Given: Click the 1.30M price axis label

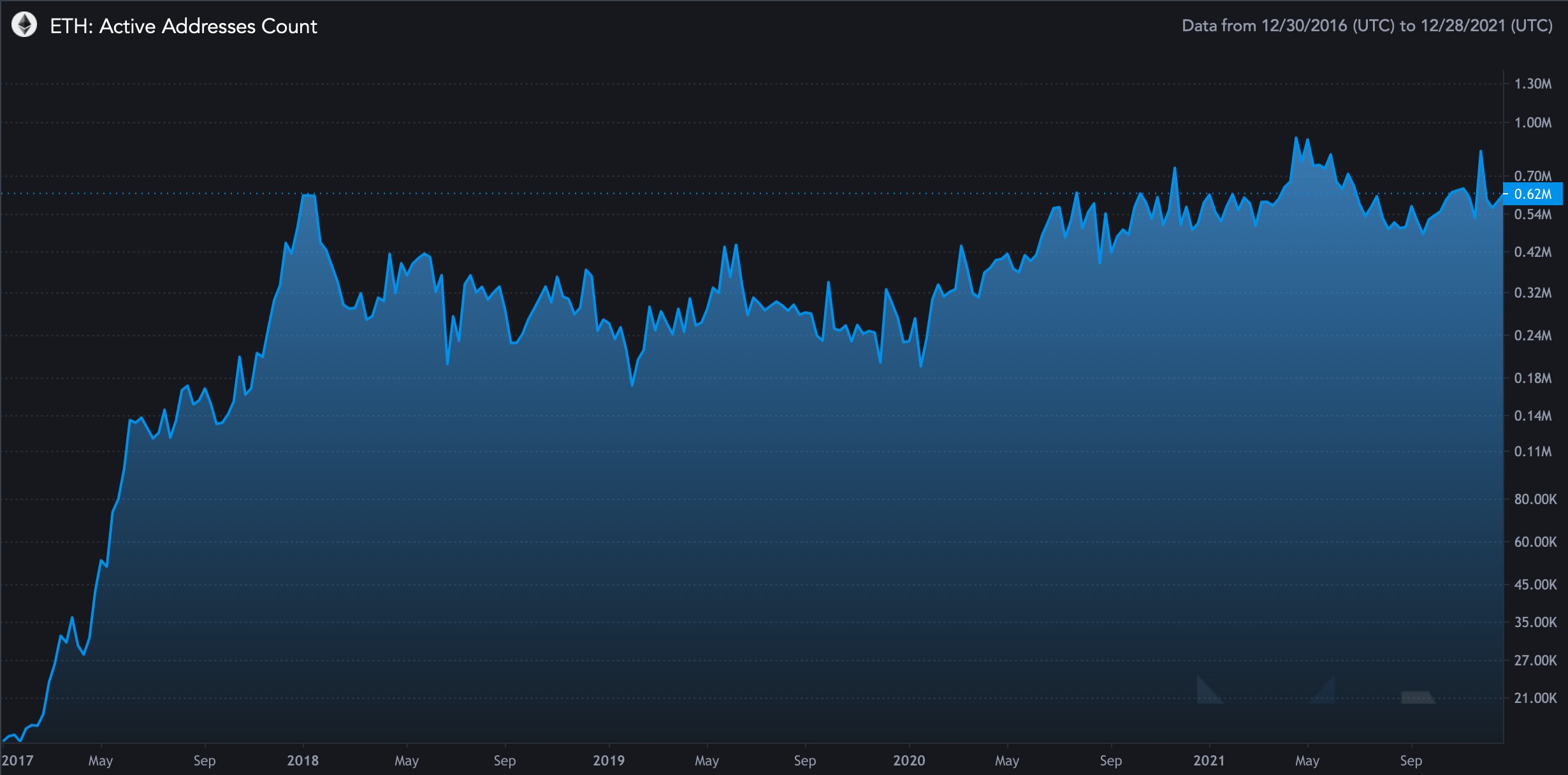Looking at the screenshot, I should [x=1532, y=84].
